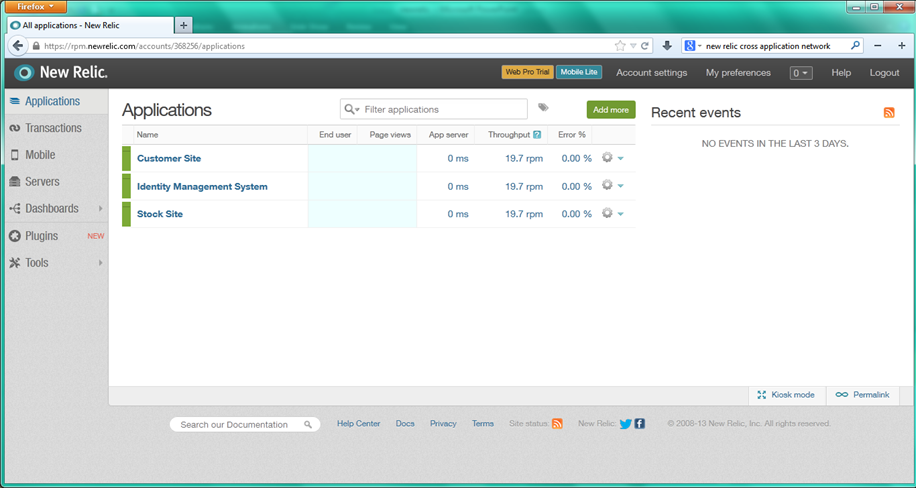This screenshot has height=488, width=916.
Task: Open Transactions in the sidebar
Action: 53,128
